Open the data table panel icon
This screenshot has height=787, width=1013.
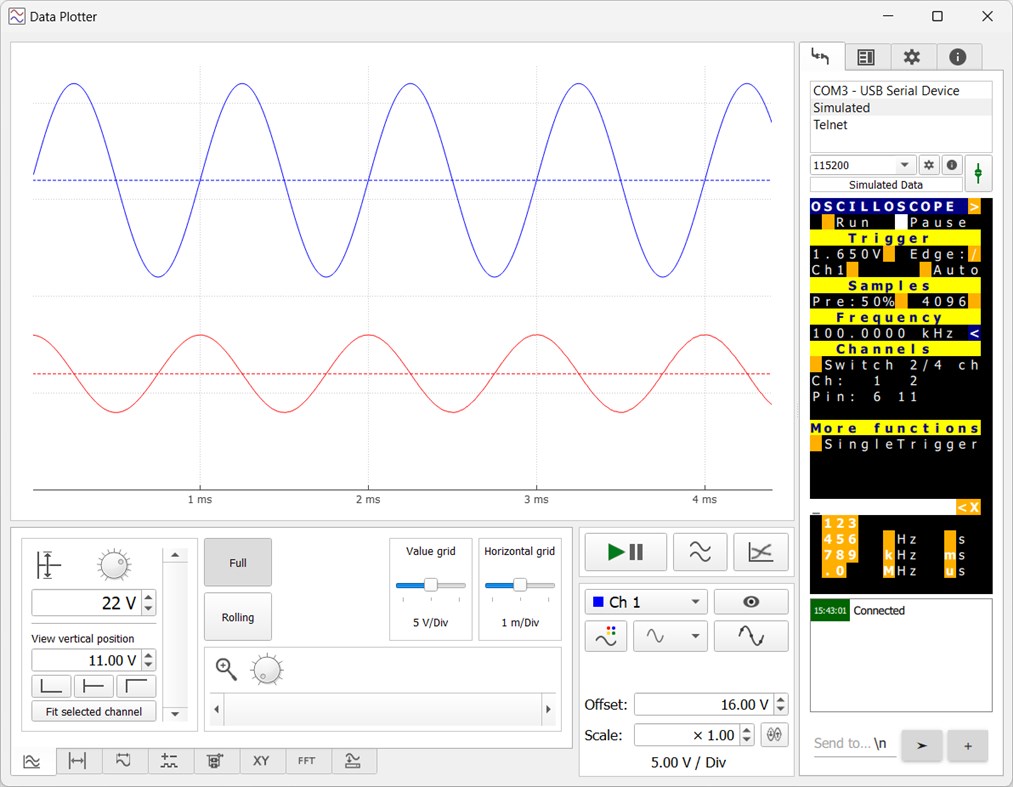[866, 57]
